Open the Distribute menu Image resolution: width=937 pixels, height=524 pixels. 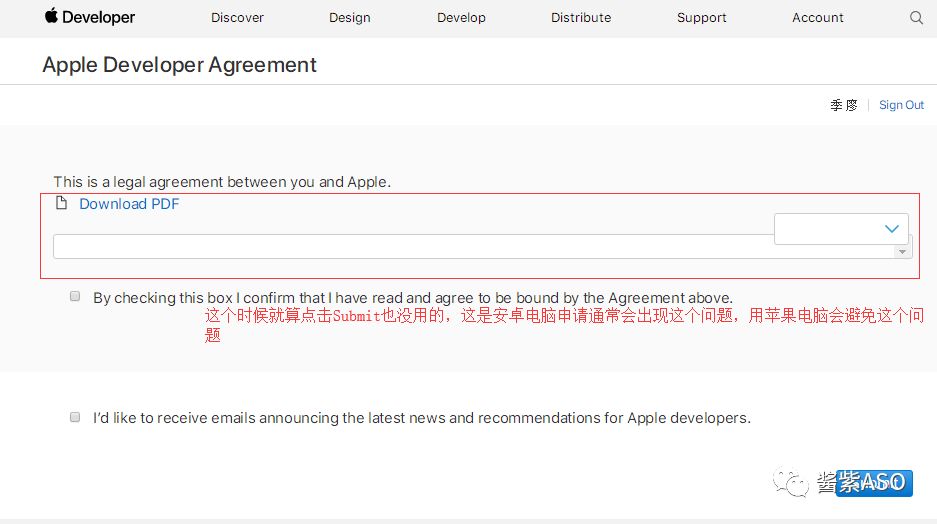pyautogui.click(x=581, y=18)
